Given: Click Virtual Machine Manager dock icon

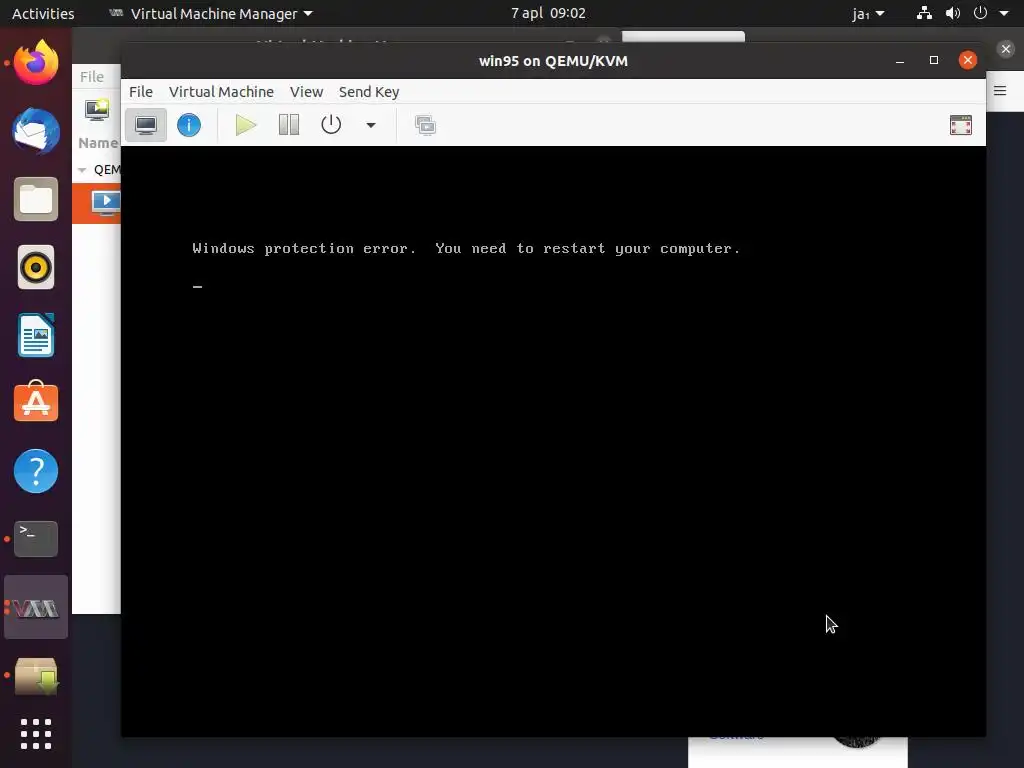Looking at the screenshot, I should tap(36, 607).
